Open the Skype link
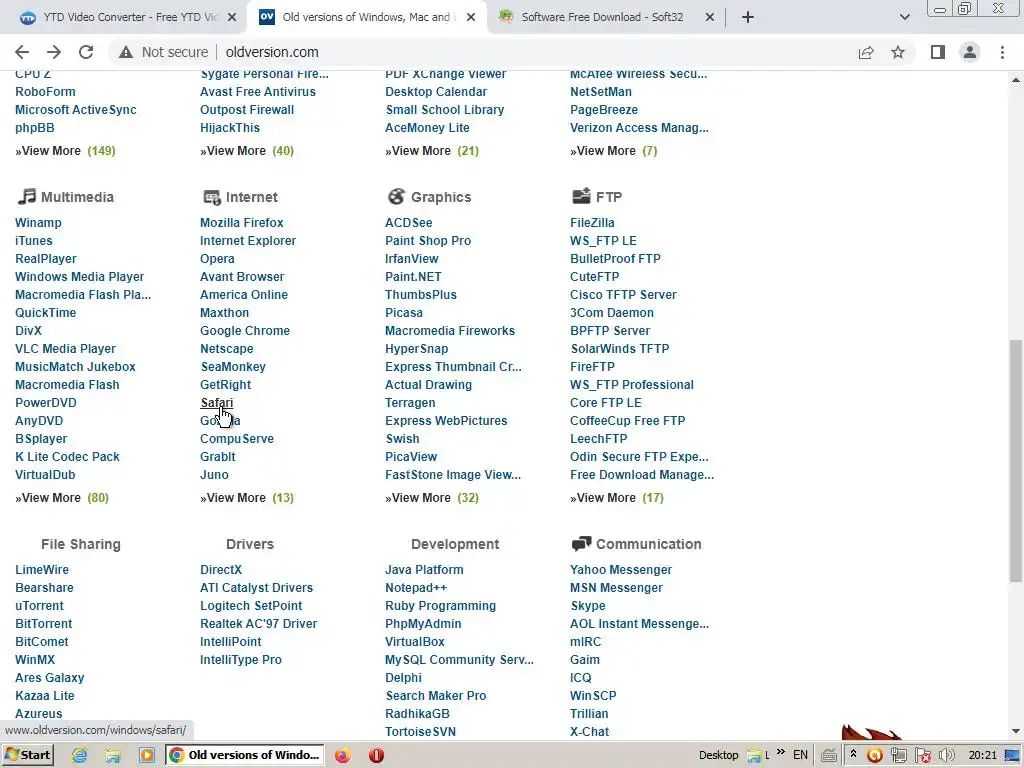Image resolution: width=1024 pixels, height=768 pixels. pyautogui.click(x=587, y=606)
